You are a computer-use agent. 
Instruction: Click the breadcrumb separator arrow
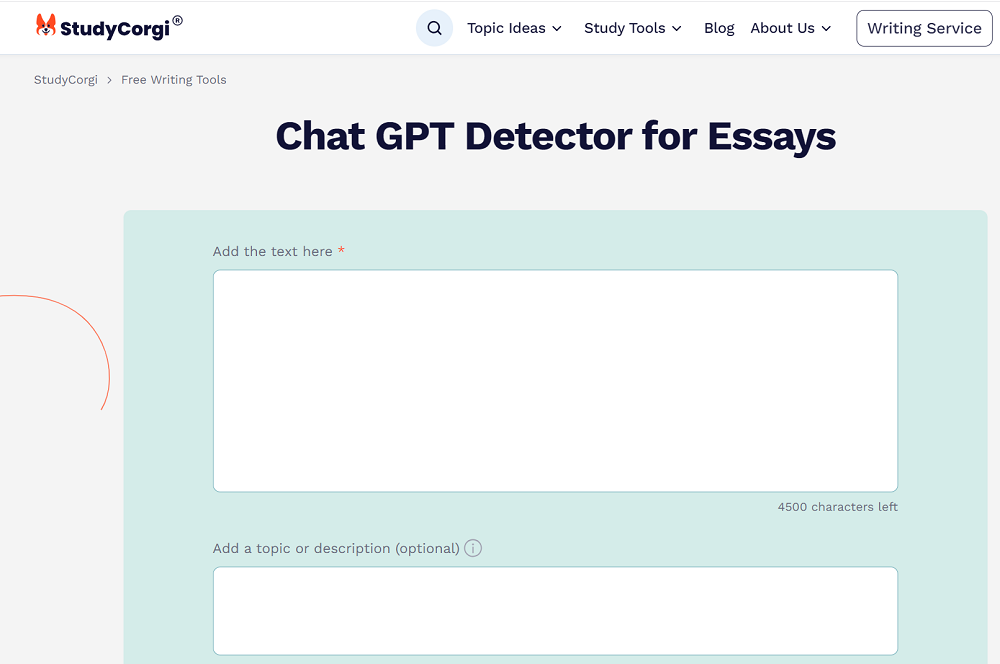tap(109, 80)
